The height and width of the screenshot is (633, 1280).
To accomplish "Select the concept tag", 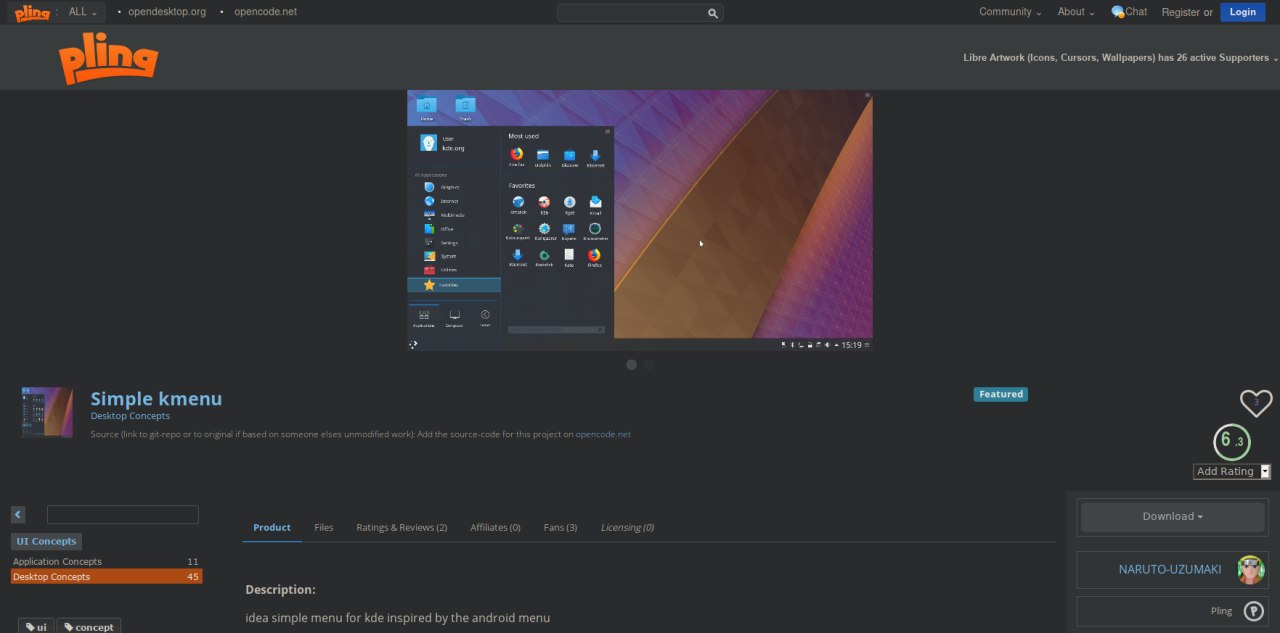I will click(x=89, y=627).
